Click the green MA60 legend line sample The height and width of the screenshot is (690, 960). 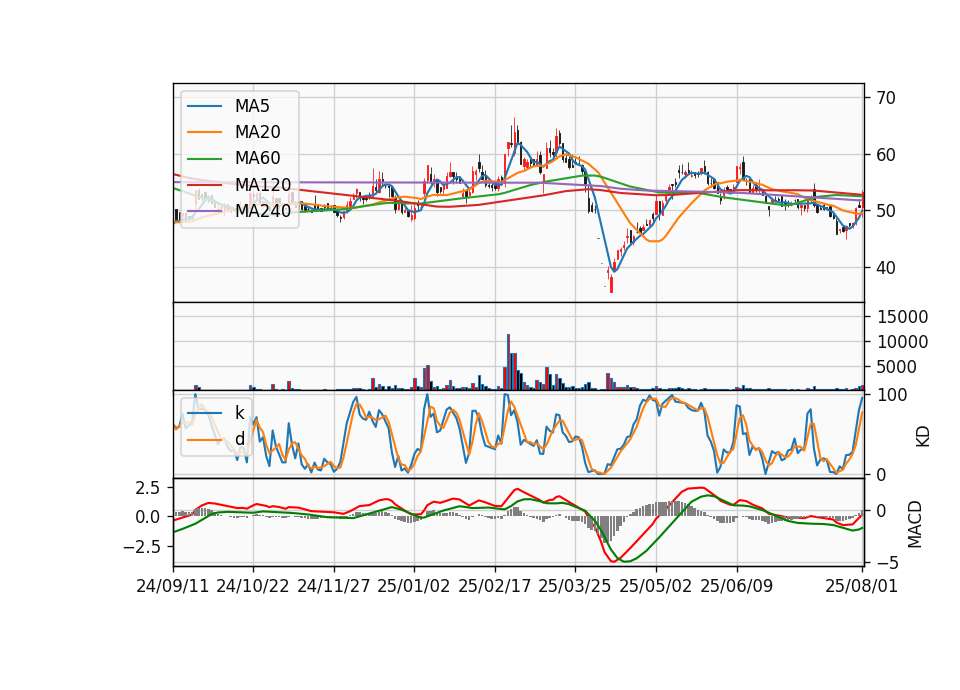204,159
